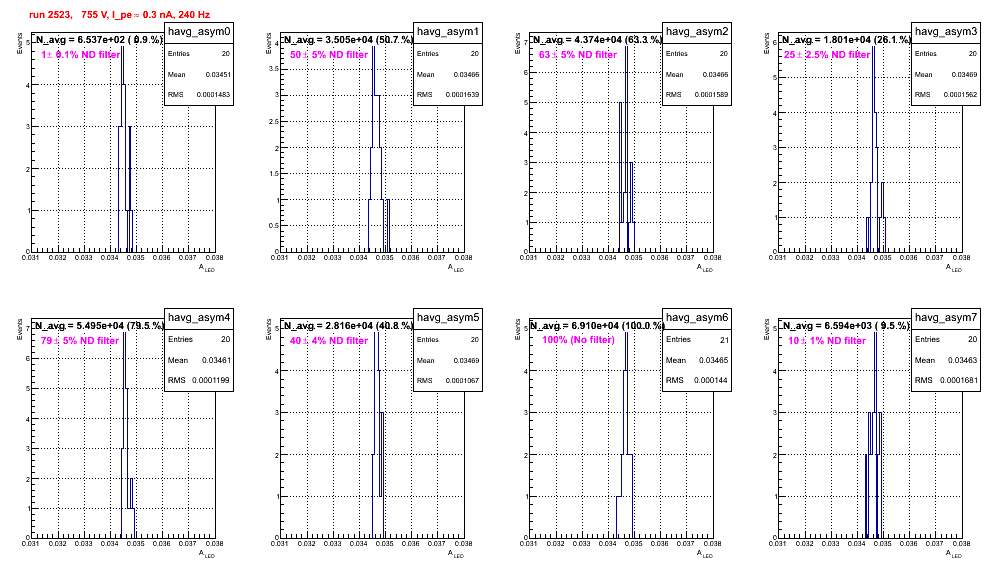
Task: Pick the magenta '40± 4% ND filter' label
Action: pyautogui.click(x=329, y=341)
